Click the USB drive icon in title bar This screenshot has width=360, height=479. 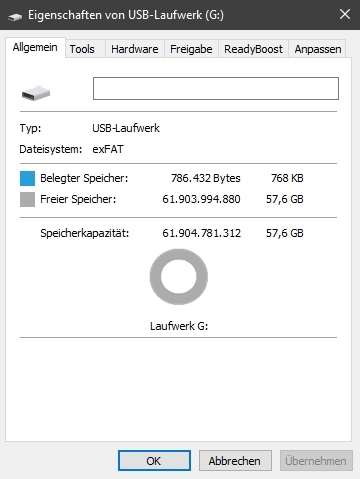(15, 16)
